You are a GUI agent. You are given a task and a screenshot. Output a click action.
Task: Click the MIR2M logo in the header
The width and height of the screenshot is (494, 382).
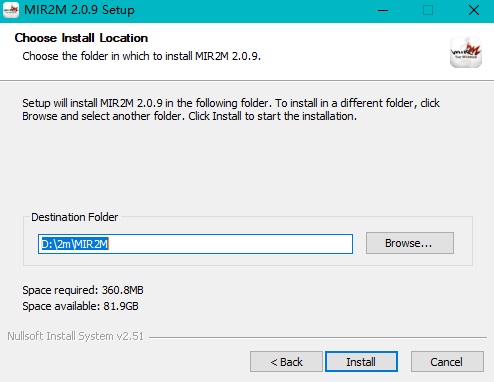point(466,52)
